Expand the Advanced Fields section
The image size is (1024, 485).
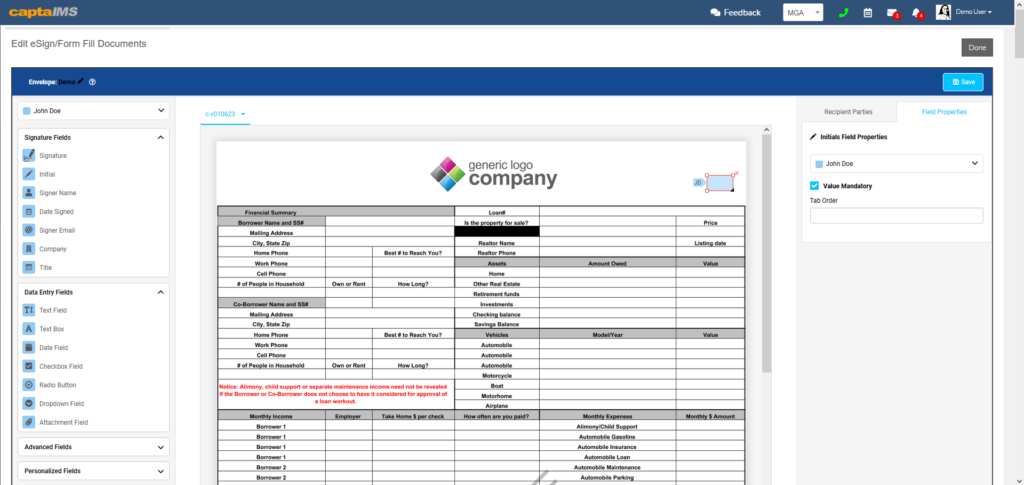93,447
